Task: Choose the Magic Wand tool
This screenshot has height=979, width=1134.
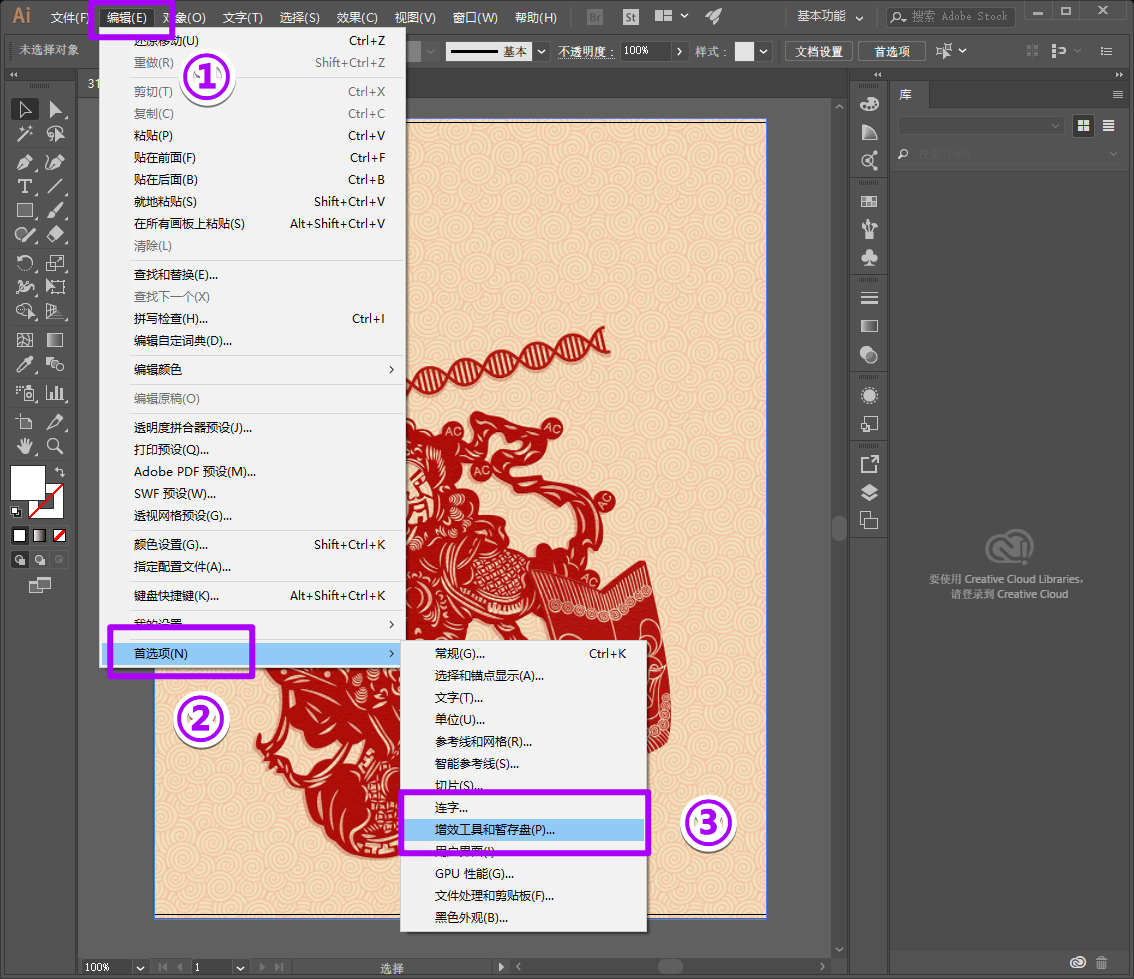Action: click(x=25, y=134)
